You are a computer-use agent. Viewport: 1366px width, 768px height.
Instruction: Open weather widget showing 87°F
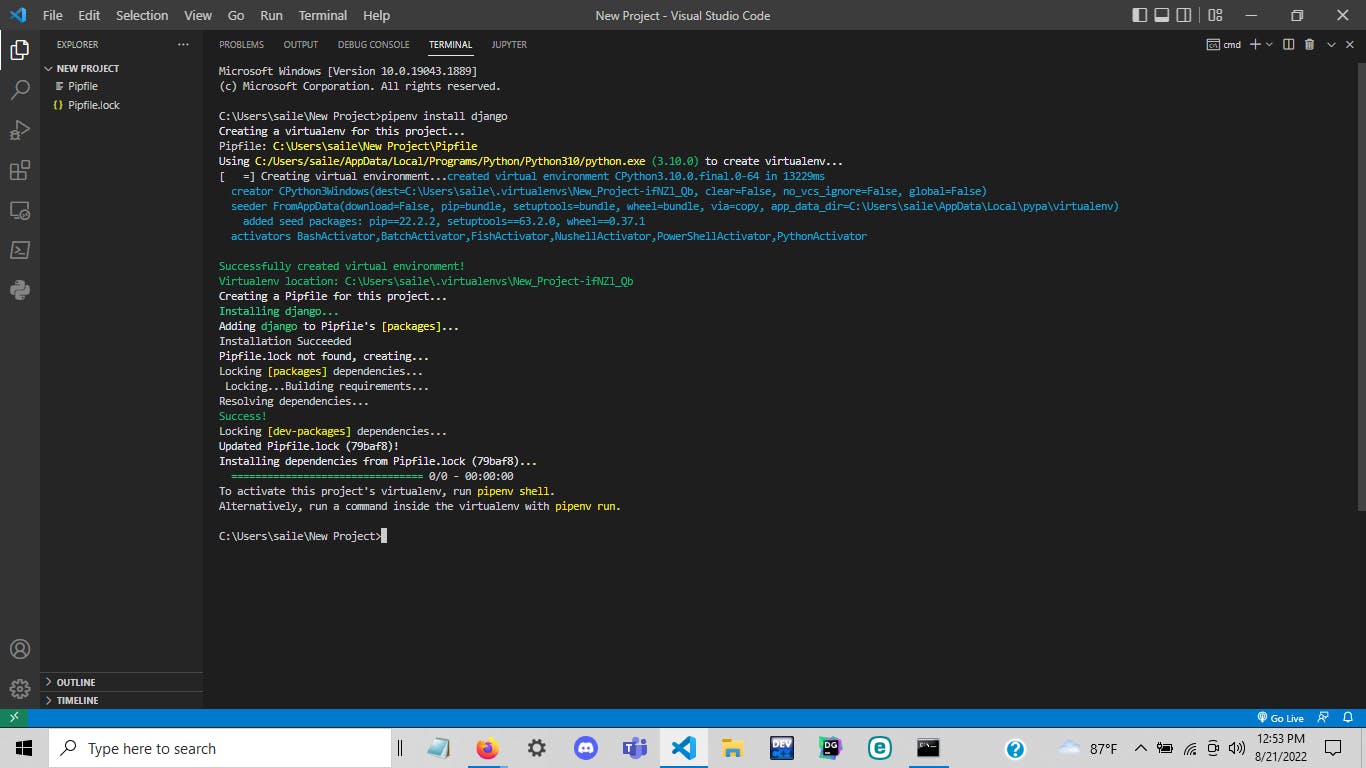(1086, 748)
